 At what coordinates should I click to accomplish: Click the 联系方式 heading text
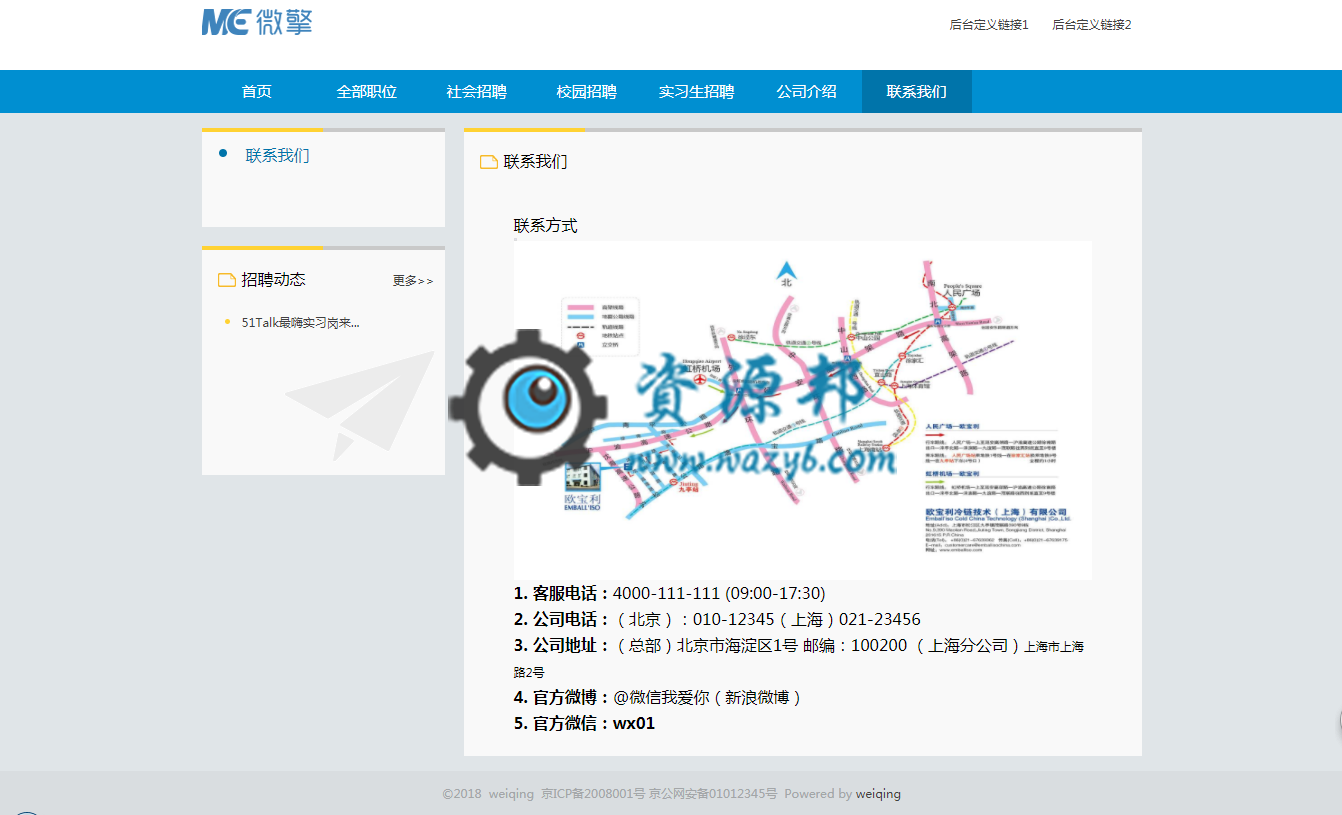click(546, 226)
